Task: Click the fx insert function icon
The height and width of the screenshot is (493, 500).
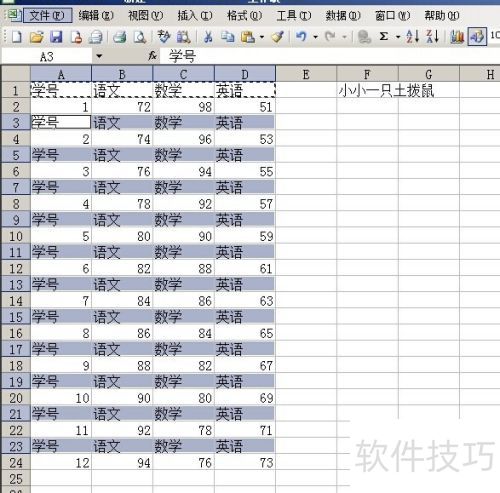Action: (x=153, y=56)
